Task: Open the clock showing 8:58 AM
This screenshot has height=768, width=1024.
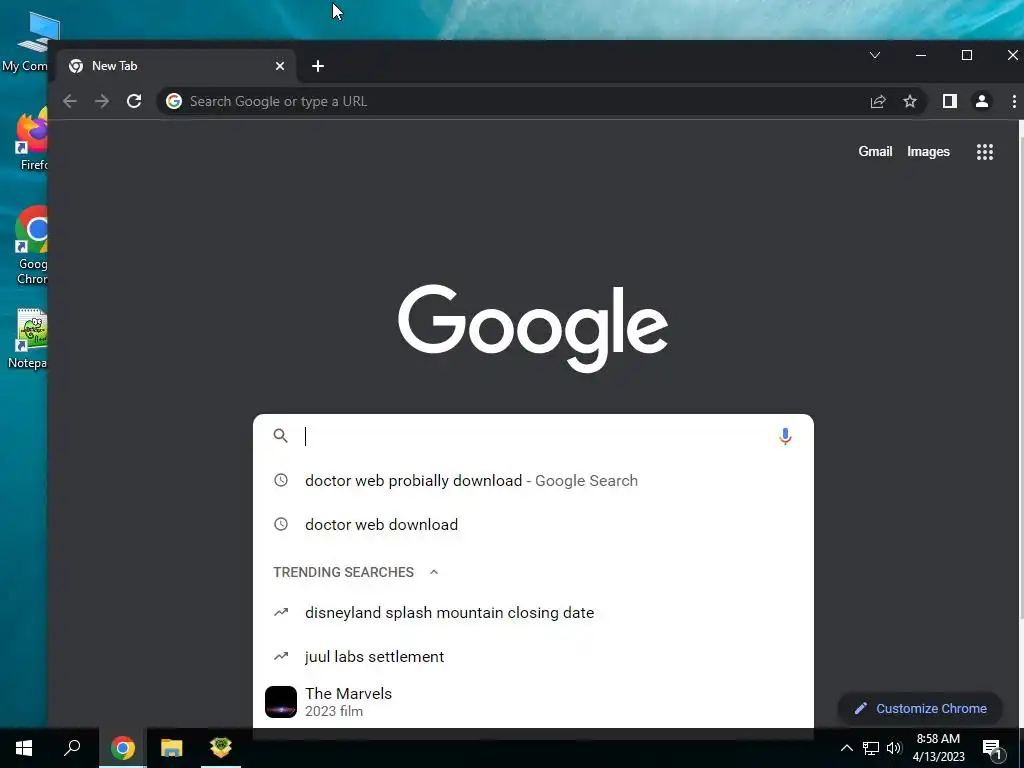Action: [x=938, y=748]
